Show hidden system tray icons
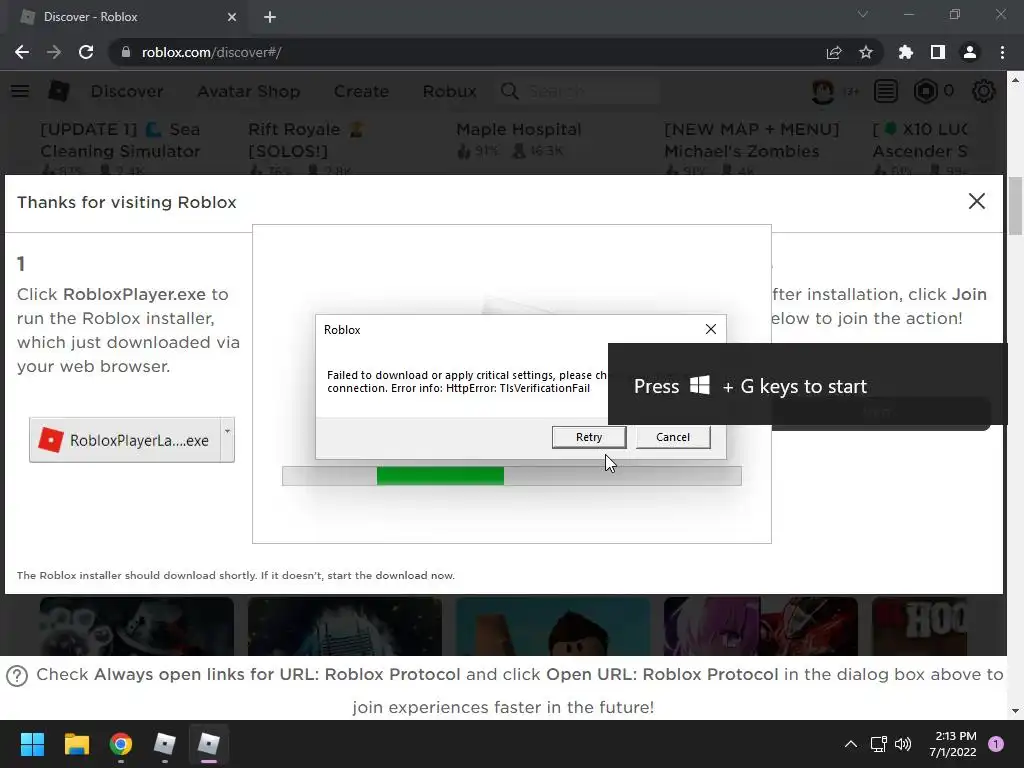 point(851,744)
